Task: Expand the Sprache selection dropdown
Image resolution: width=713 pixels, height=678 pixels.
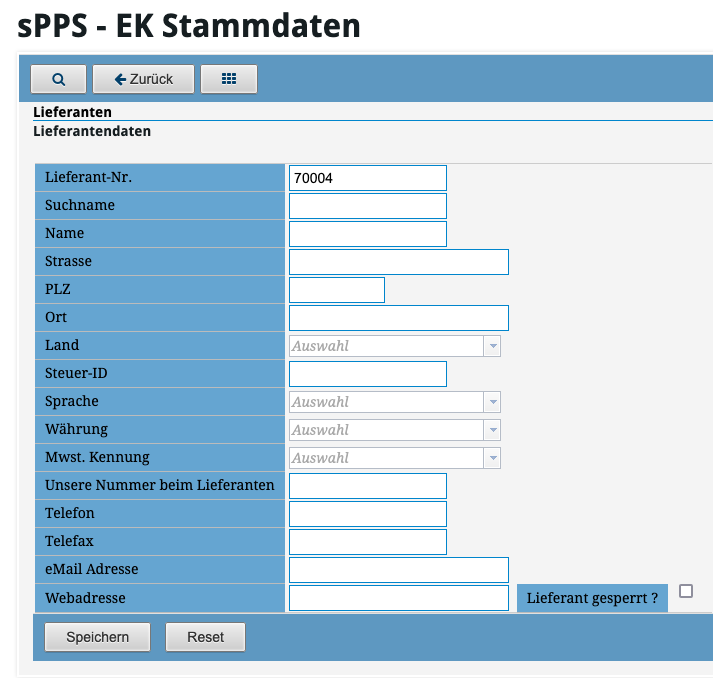Action: click(x=394, y=402)
